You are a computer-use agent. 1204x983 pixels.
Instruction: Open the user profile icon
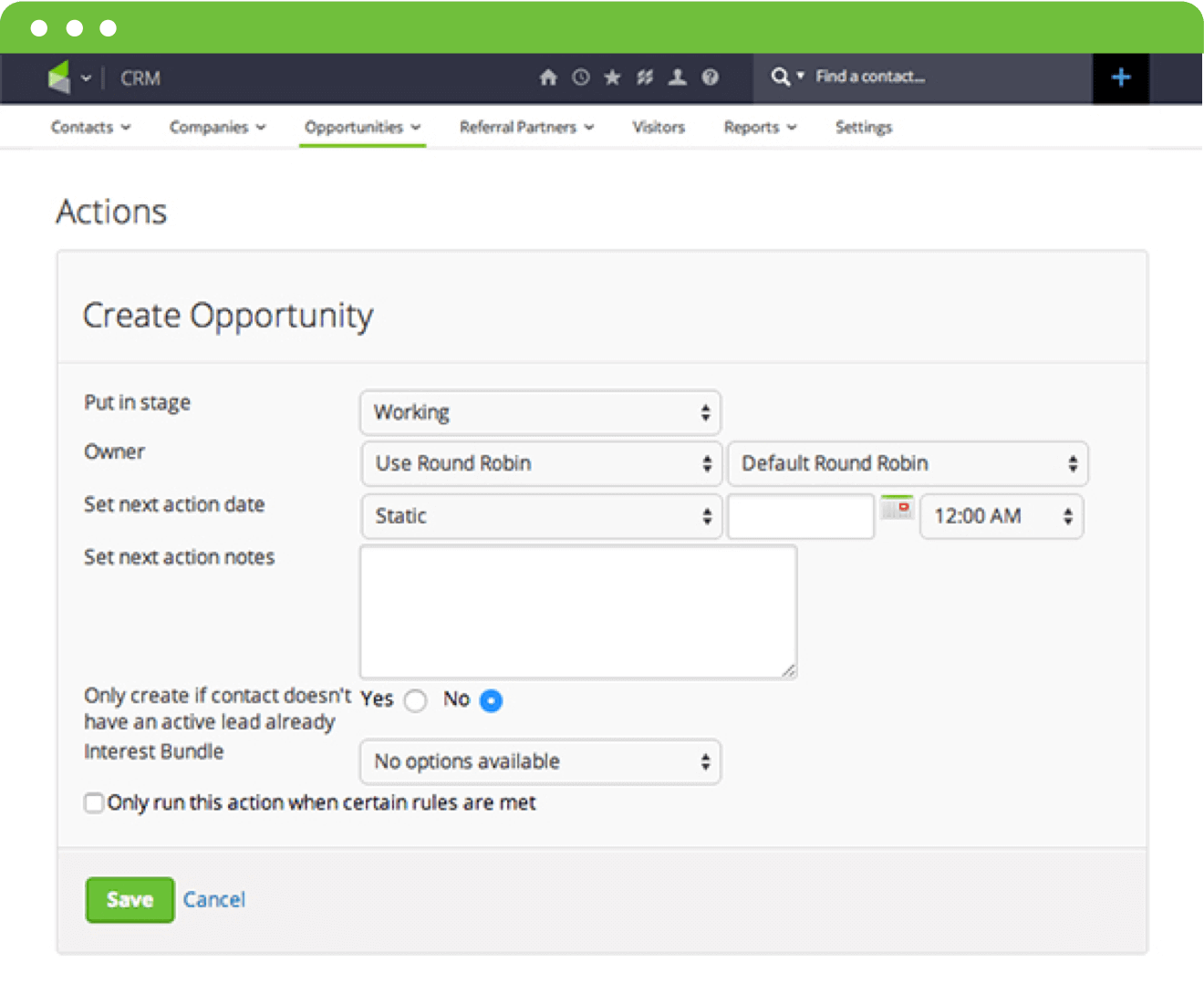tap(677, 78)
